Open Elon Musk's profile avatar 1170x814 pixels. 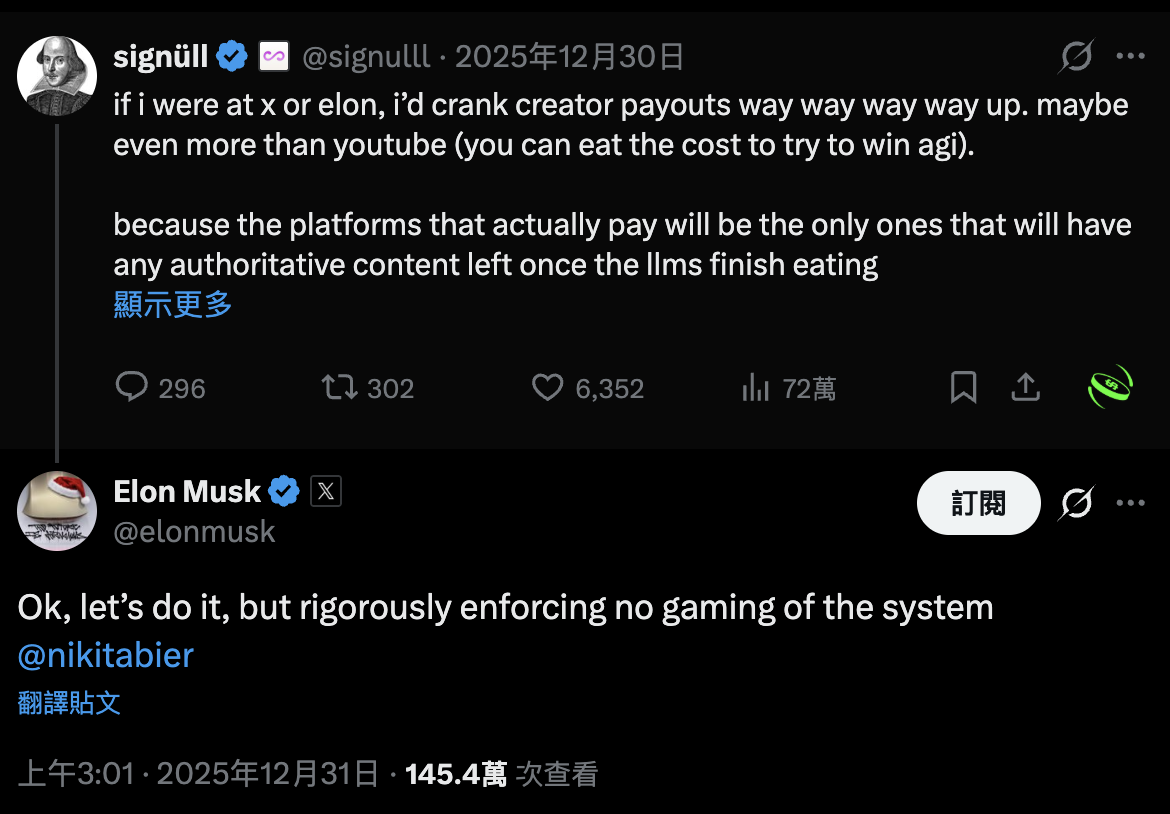coord(57,511)
